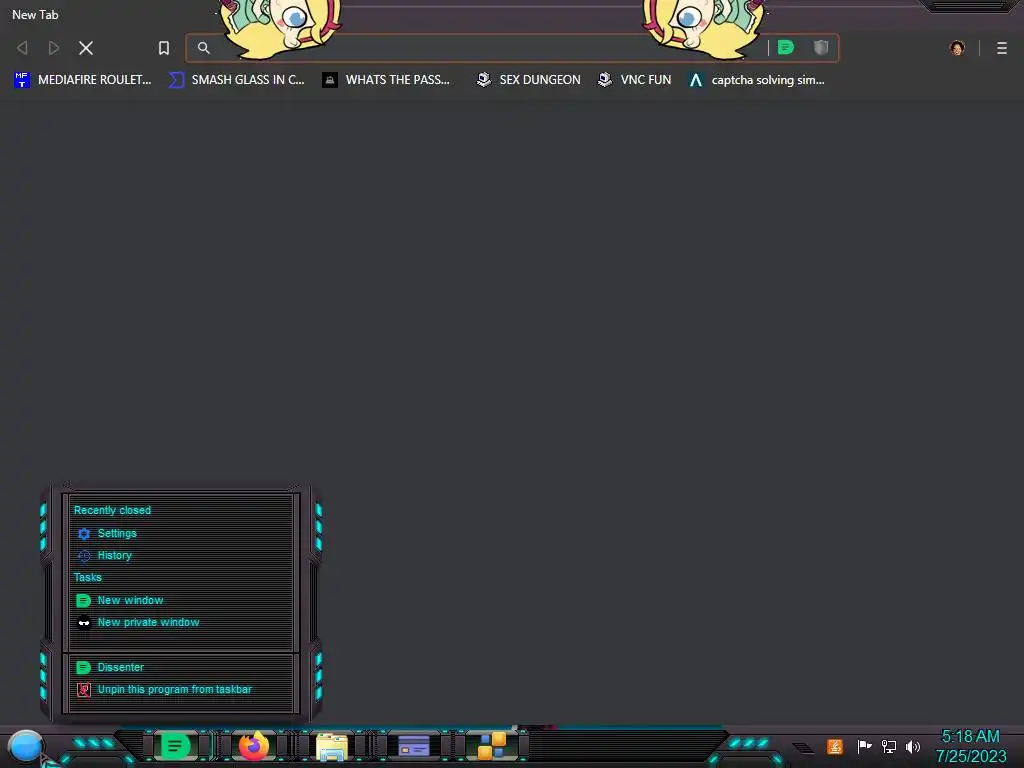Show hidden tray icons arrow
This screenshot has width=1024, height=768.
pyautogui.click(x=803, y=748)
